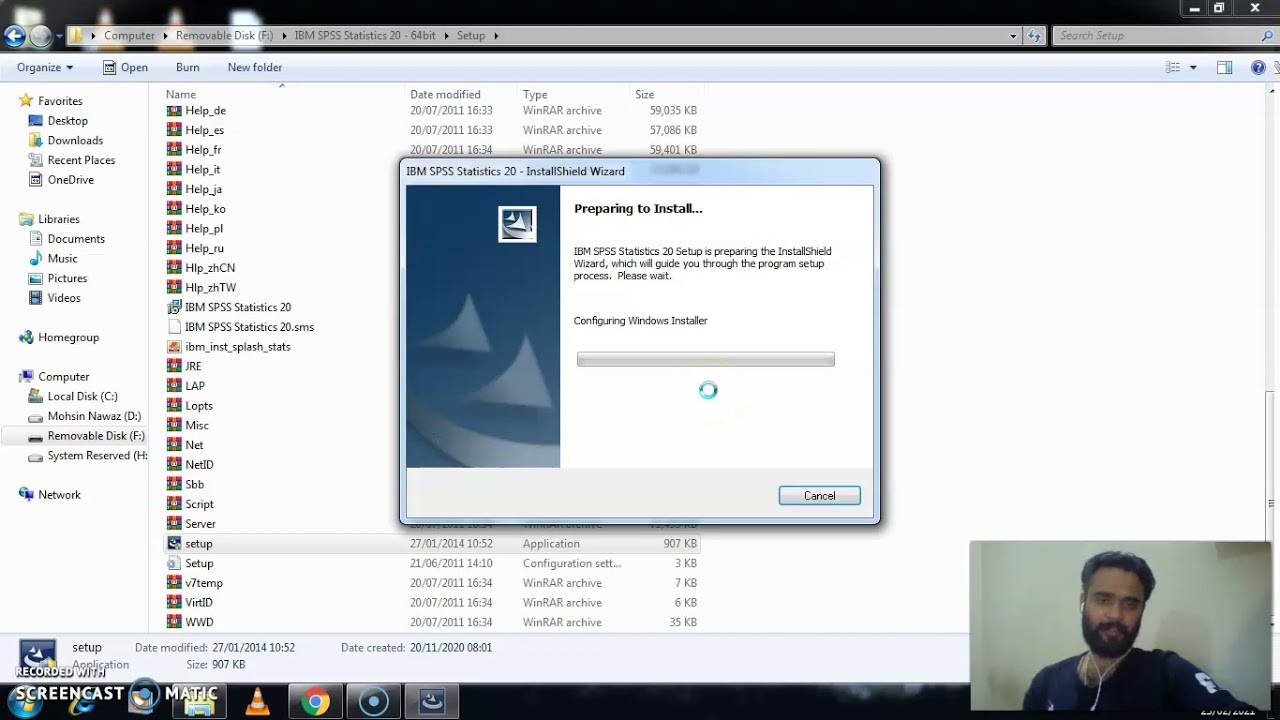
Task: Click Burn in the Explorer toolbar
Action: [x=188, y=68]
